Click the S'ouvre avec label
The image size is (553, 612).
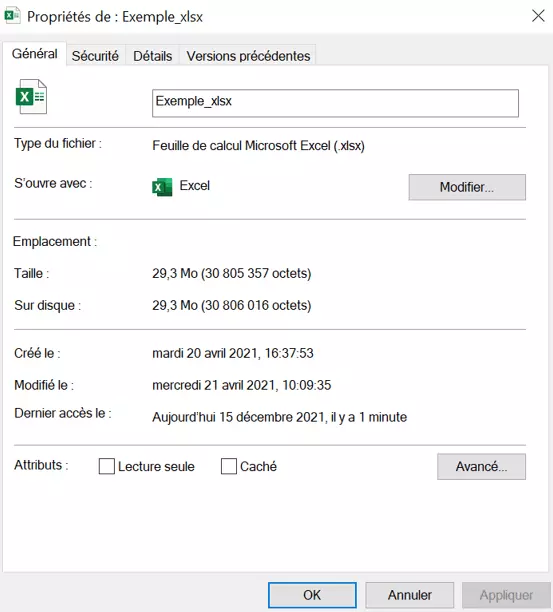[53, 183]
